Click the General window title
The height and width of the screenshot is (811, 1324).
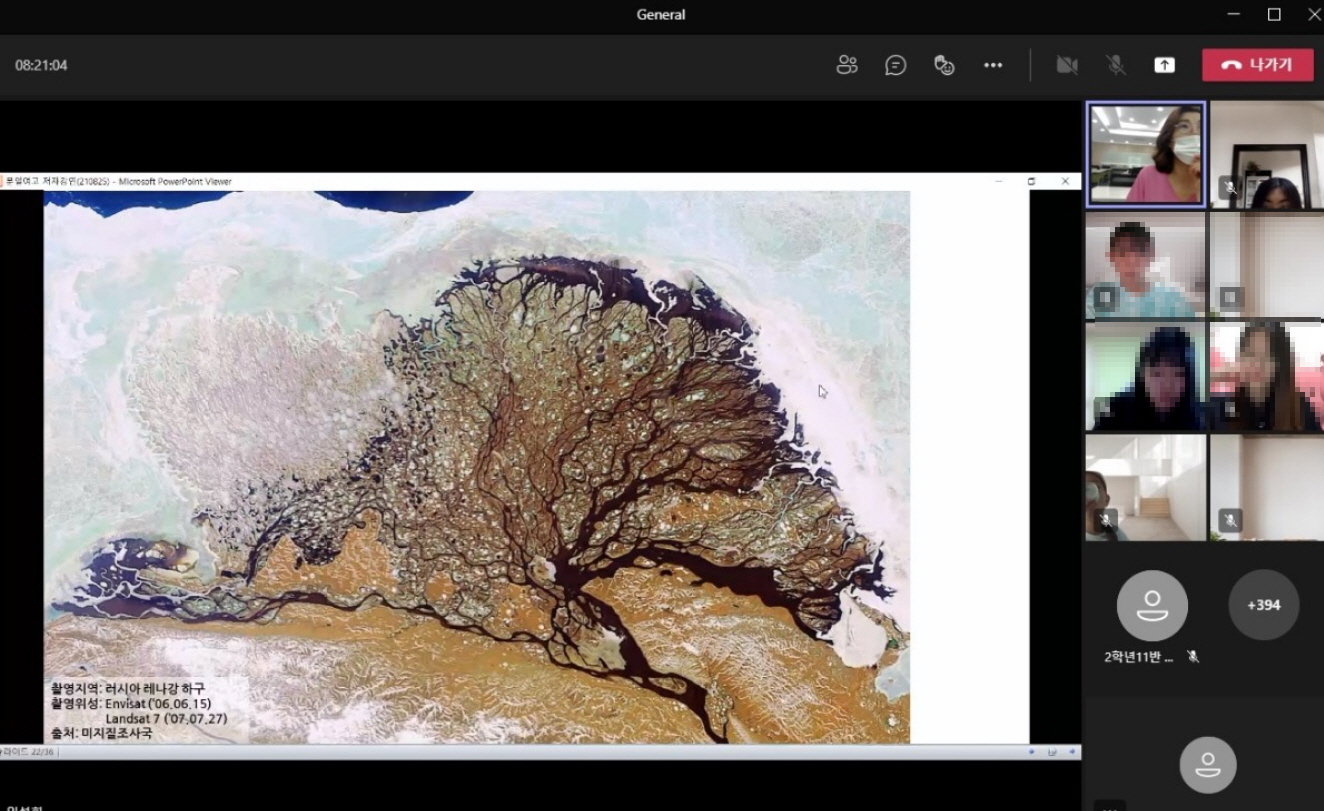[661, 14]
